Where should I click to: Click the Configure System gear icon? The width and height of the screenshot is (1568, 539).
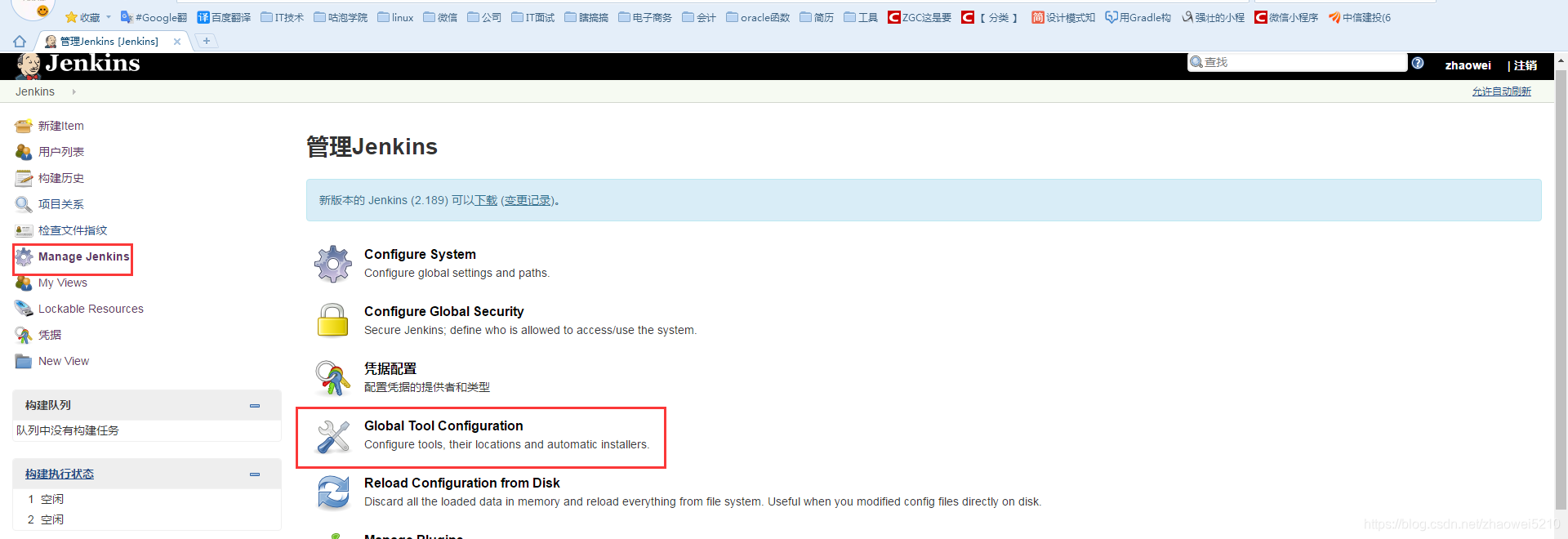pyautogui.click(x=333, y=264)
